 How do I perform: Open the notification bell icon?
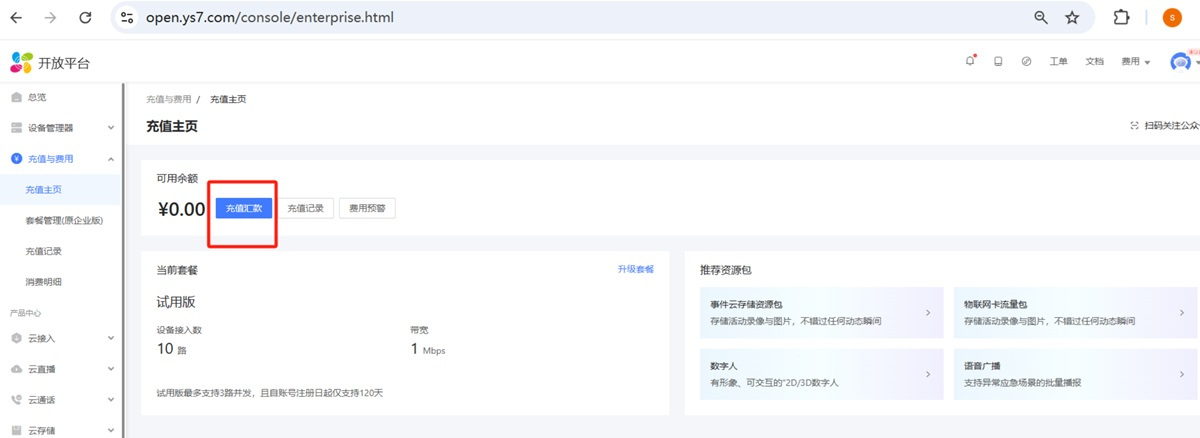tap(969, 61)
